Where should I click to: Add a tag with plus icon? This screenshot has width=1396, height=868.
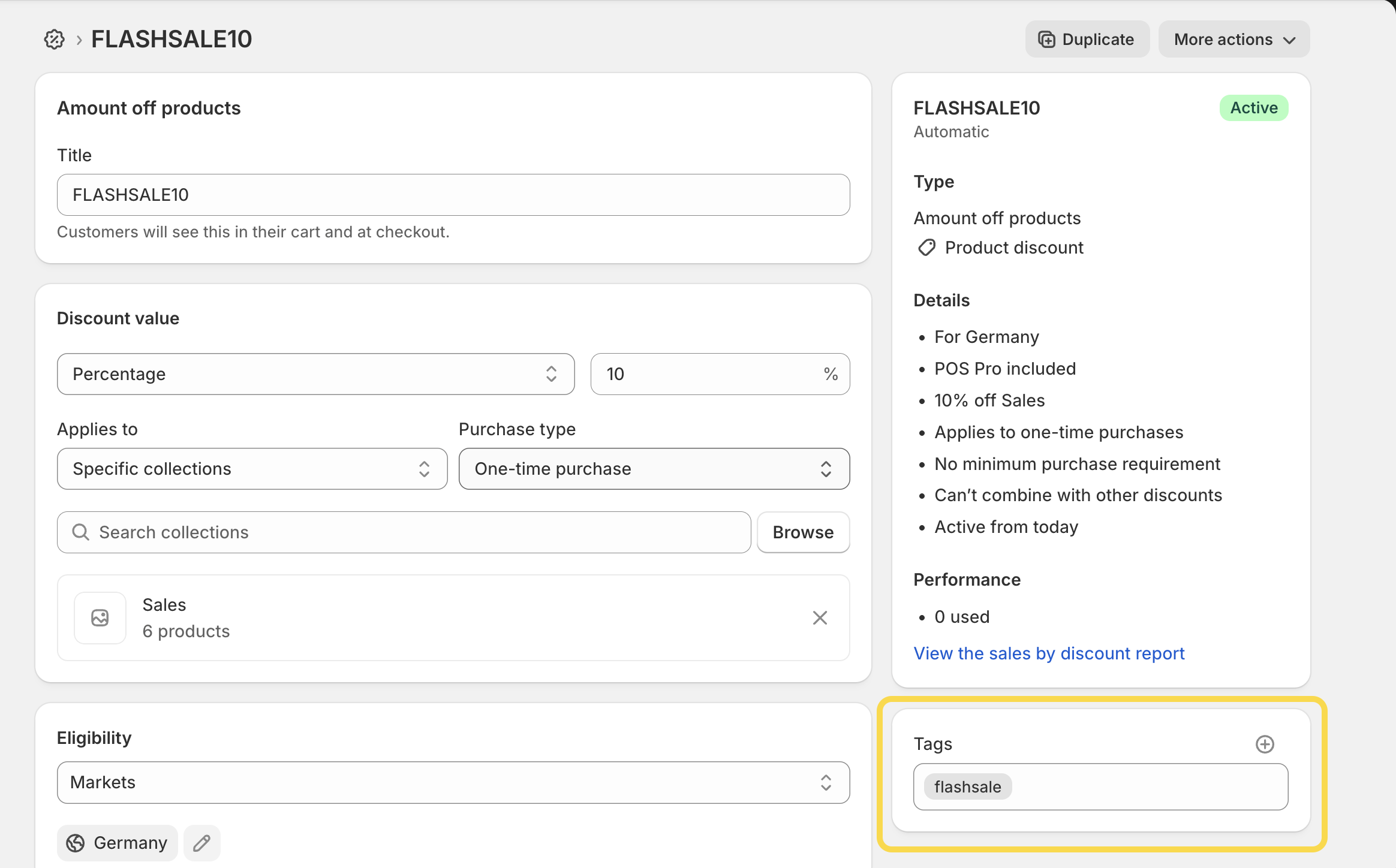[x=1265, y=744]
